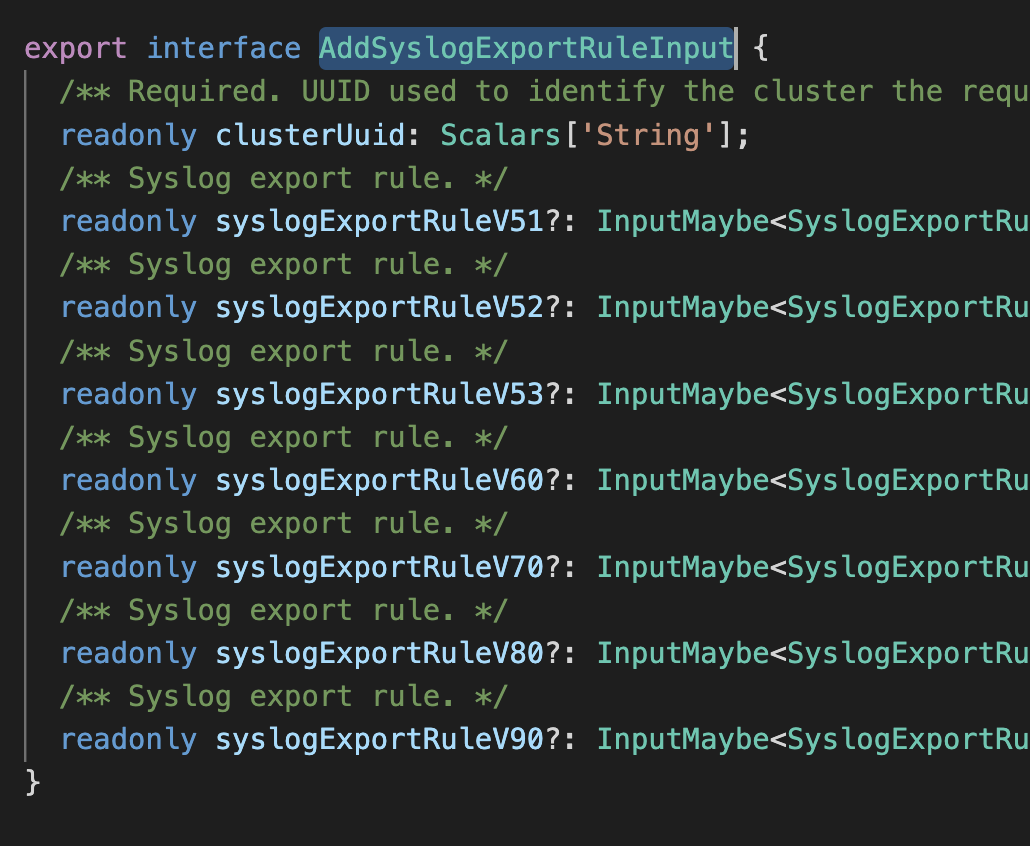Click the Syslog export rule comment above V51
The width and height of the screenshot is (1030, 846).
tap(284, 179)
